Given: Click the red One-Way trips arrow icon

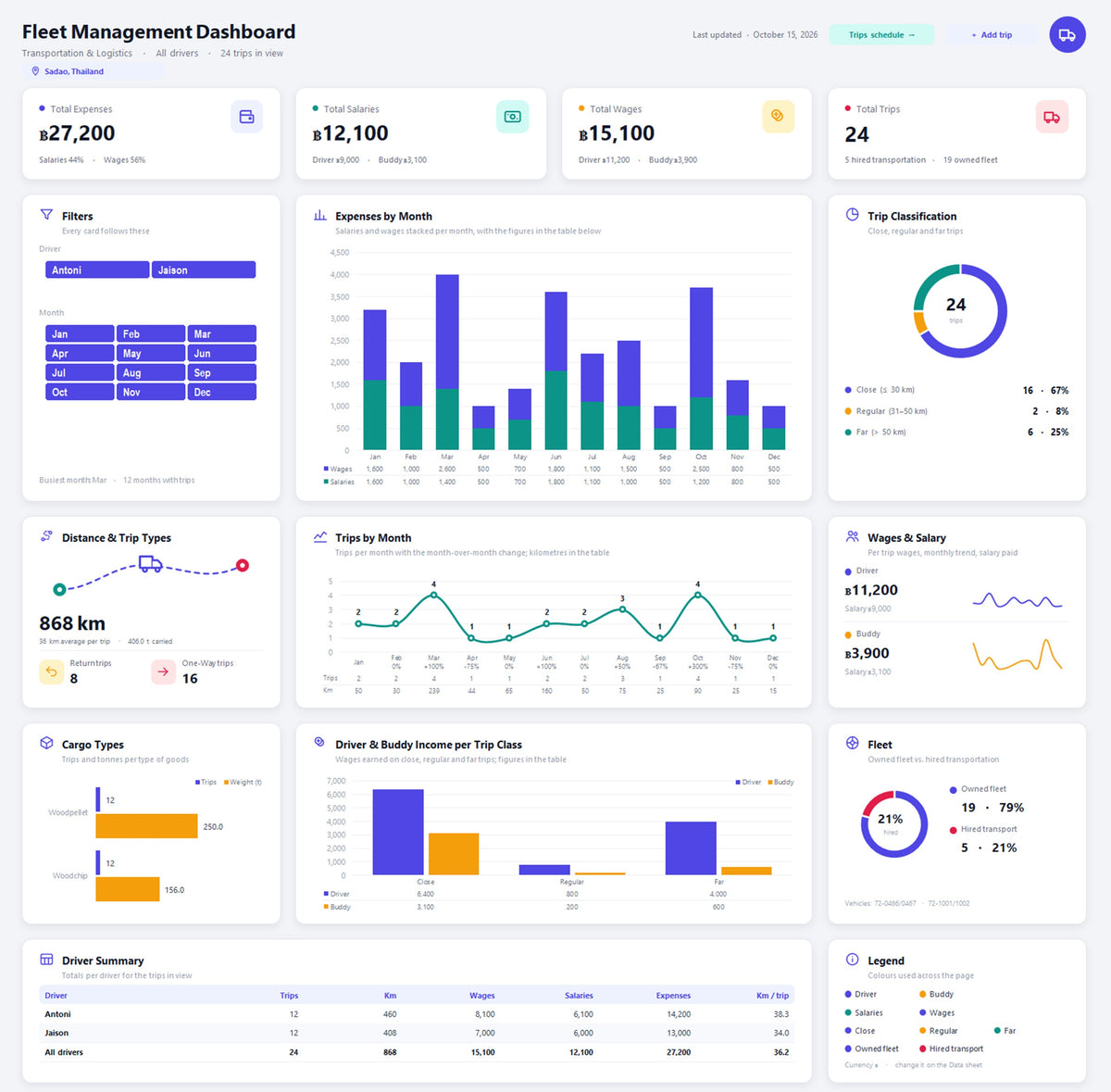Looking at the screenshot, I should click(163, 672).
